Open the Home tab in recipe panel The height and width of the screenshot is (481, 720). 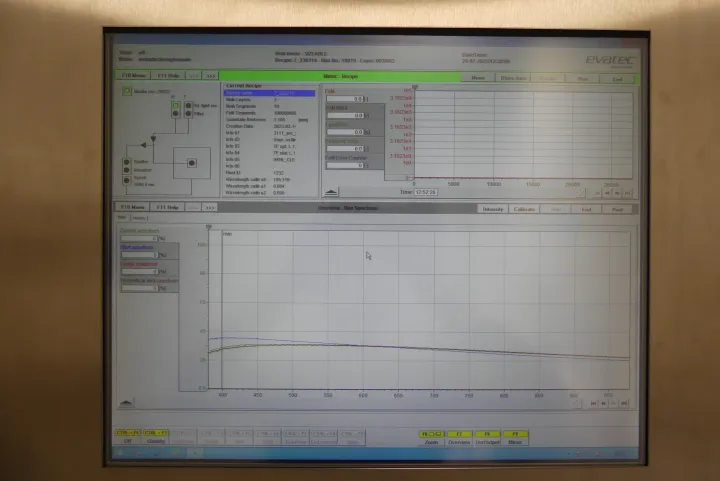(x=478, y=76)
